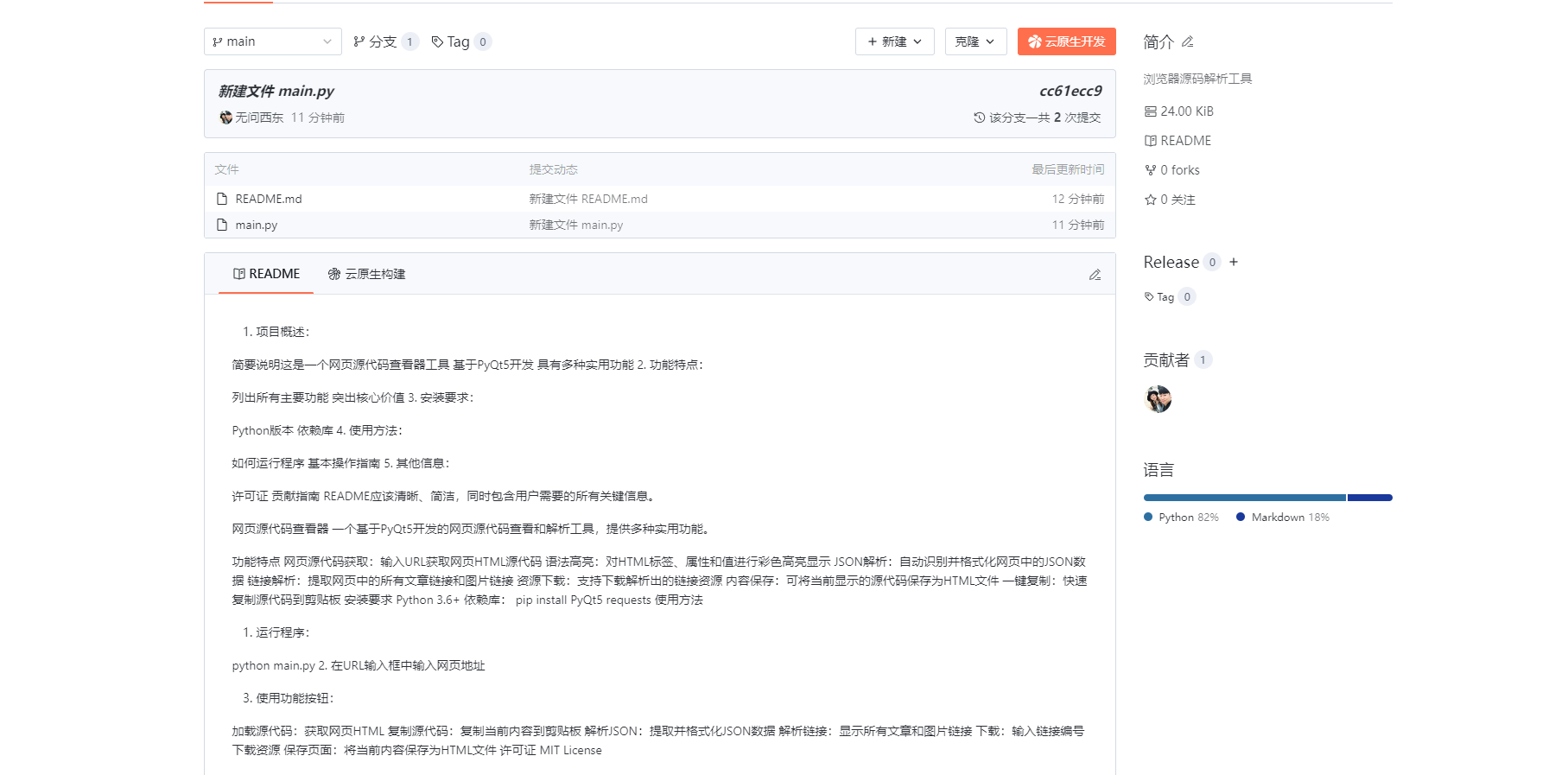This screenshot has width=1568, height=775.
Task: Click the 24.00 KiB size entry
Action: point(1179,111)
